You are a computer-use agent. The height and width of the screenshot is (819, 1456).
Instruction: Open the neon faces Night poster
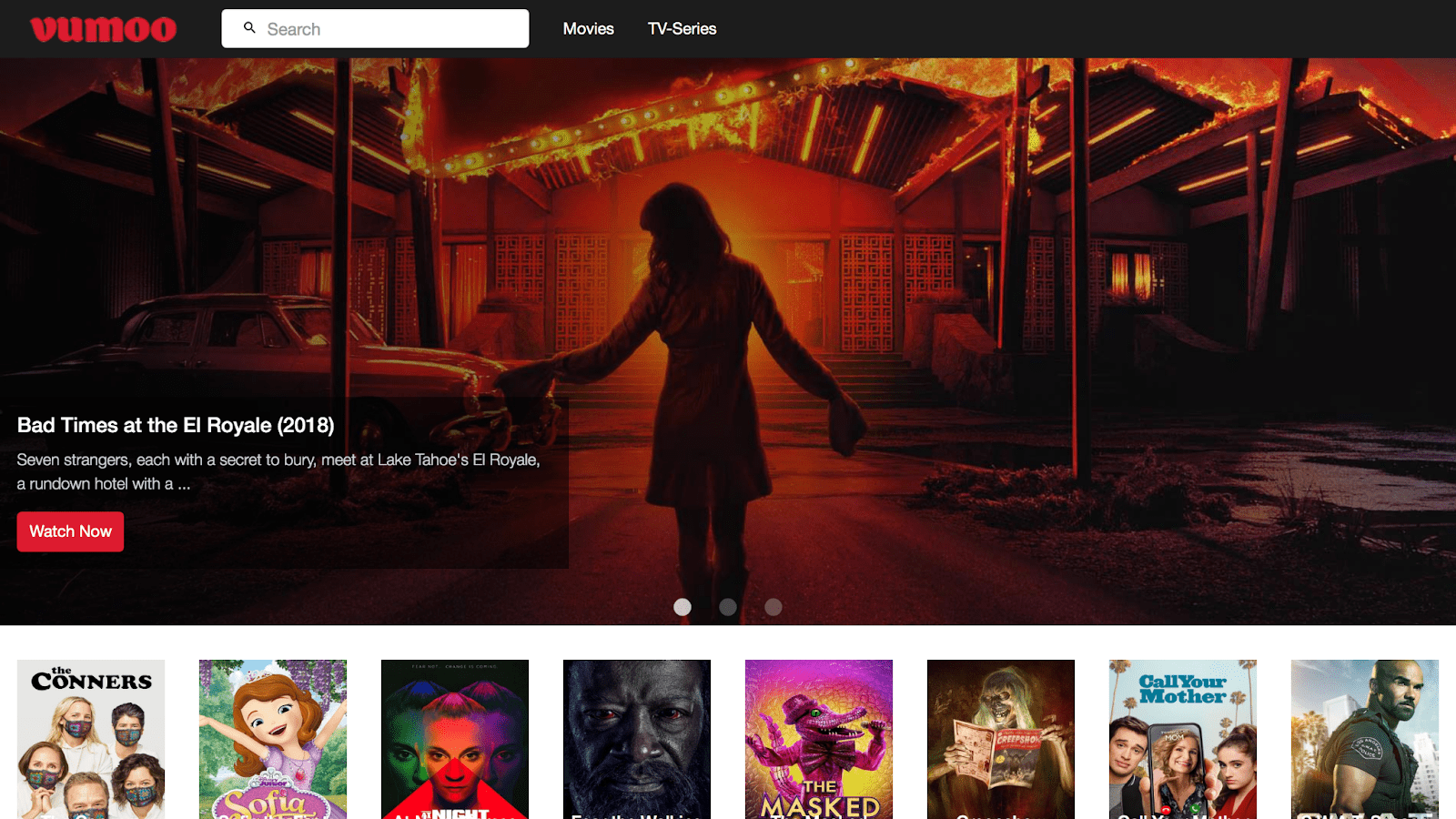455,739
